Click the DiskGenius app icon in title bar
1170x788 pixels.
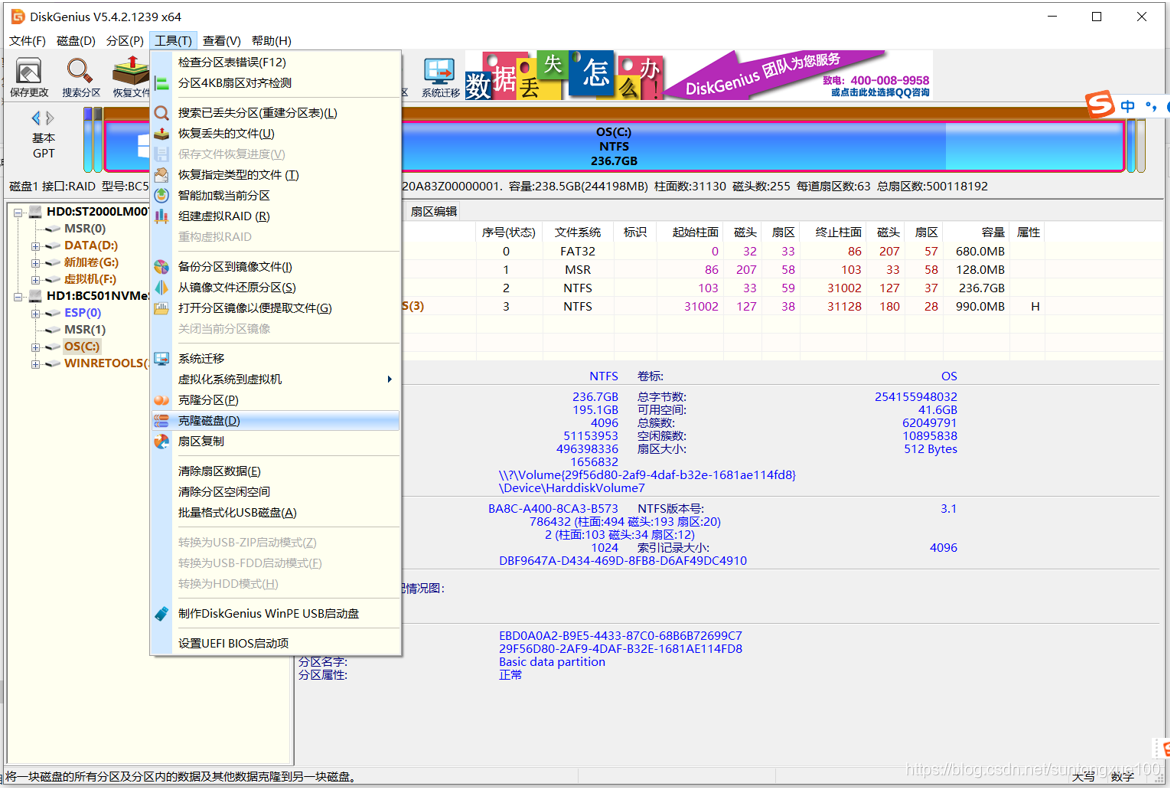point(17,16)
